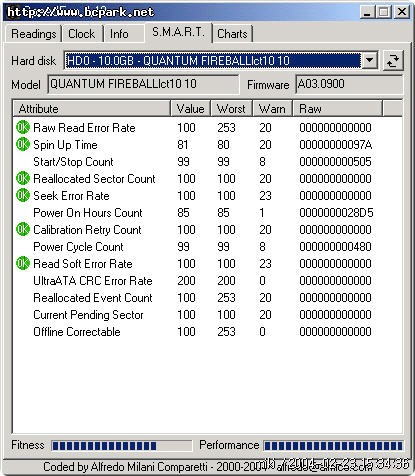Screen dimensions: 415x476
Task: Click the Spin Up Time label
Action: point(65,145)
